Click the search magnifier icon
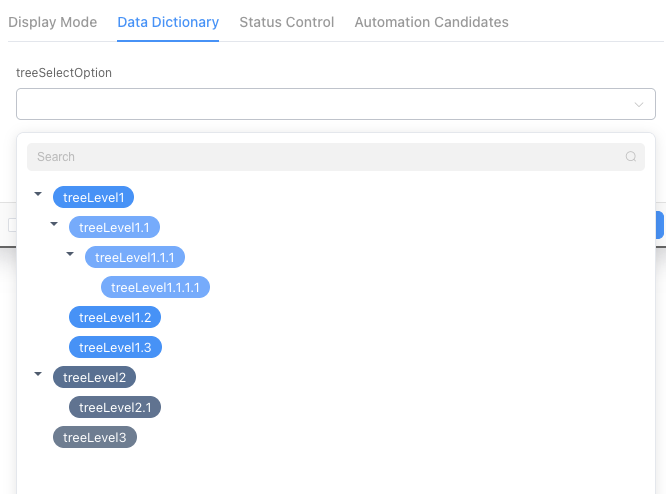The height and width of the screenshot is (494, 666). (x=630, y=157)
